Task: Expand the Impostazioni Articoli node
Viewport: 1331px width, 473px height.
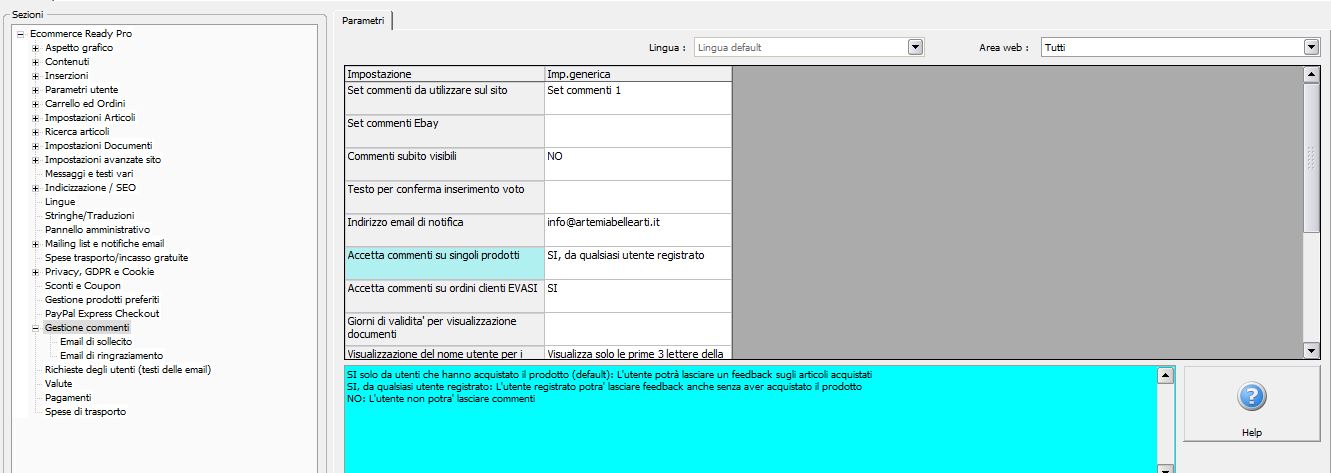Action: pyautogui.click(x=35, y=118)
